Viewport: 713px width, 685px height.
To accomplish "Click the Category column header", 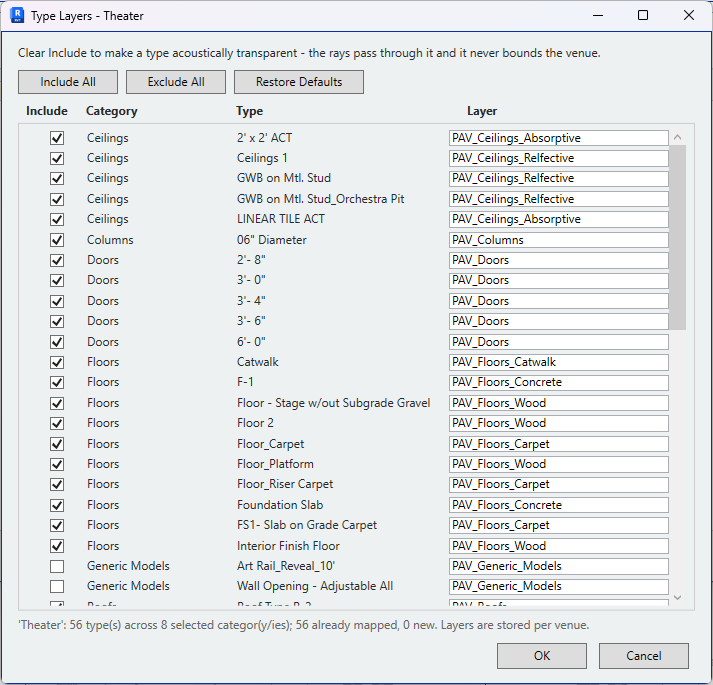I will (x=111, y=111).
